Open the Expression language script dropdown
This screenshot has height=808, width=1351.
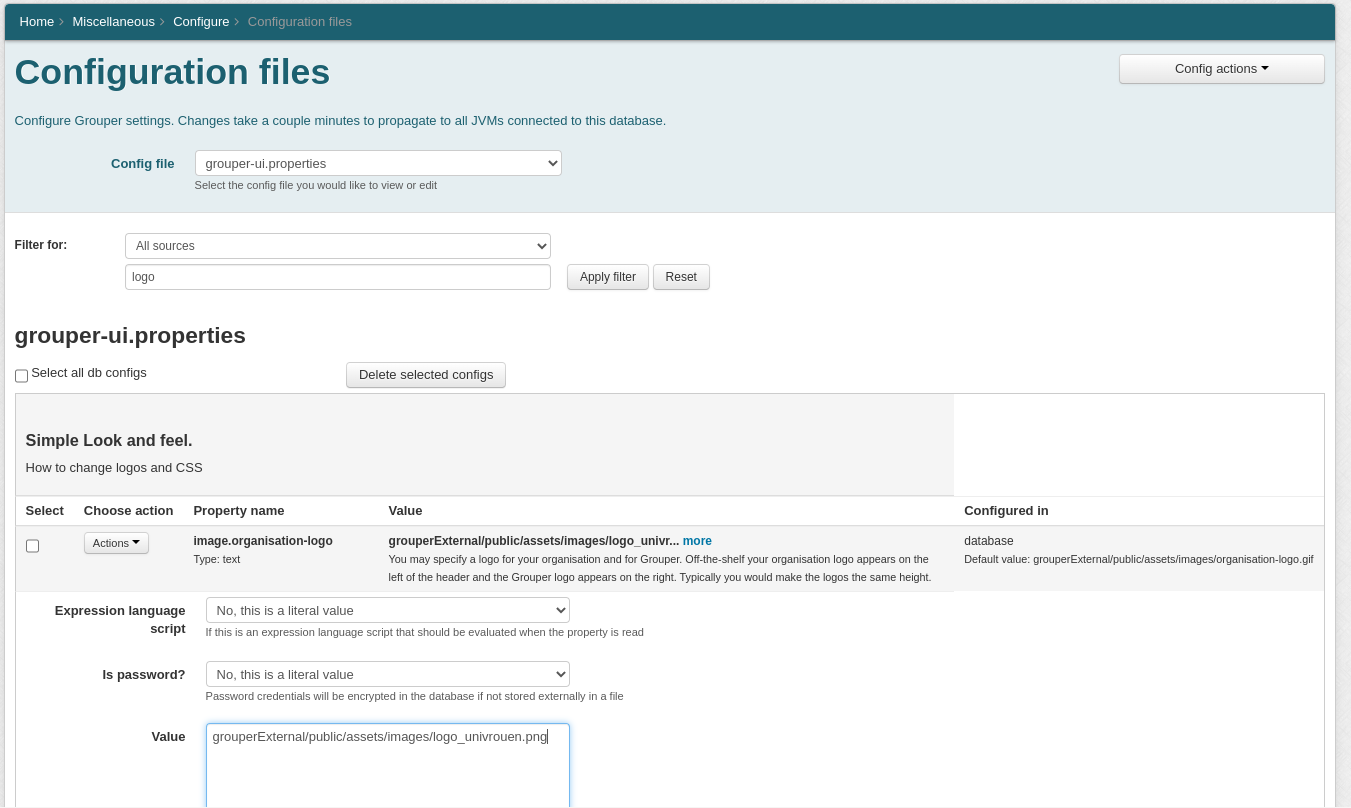click(387, 610)
